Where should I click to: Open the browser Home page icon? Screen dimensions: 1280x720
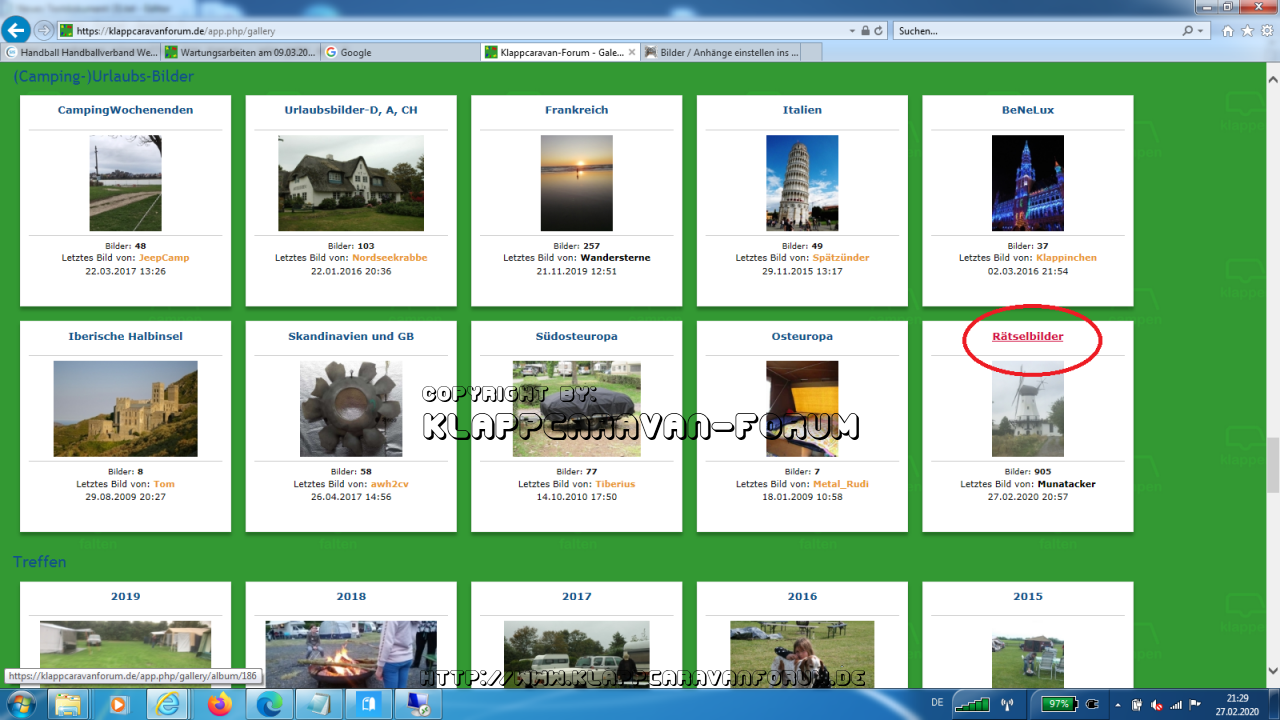click(x=1228, y=31)
